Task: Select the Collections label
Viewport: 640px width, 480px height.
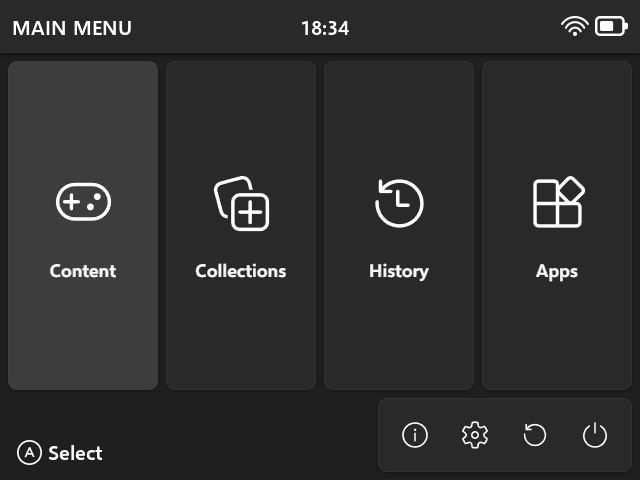Action: coord(241,271)
